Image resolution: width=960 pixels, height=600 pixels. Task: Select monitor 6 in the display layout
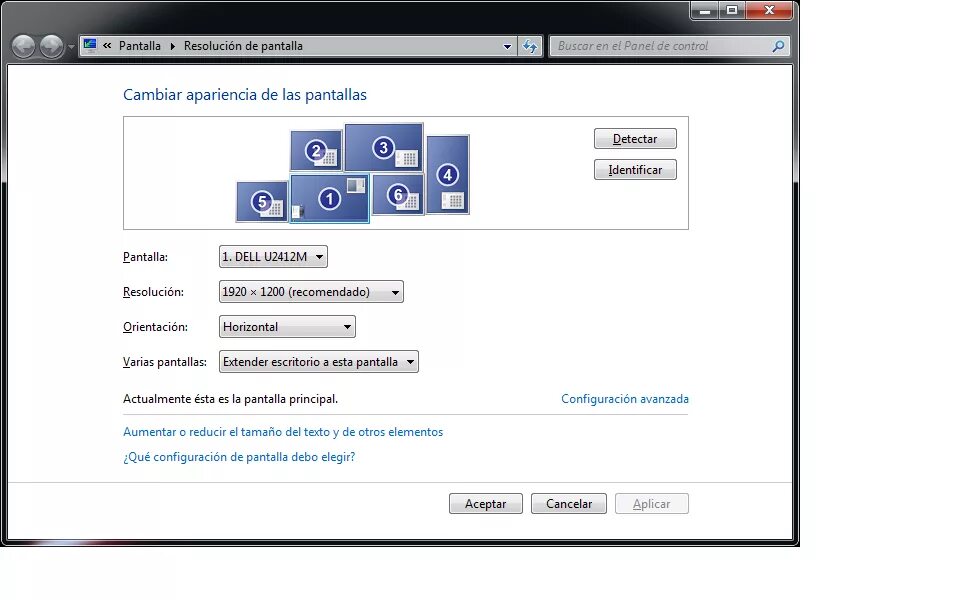(x=398, y=195)
